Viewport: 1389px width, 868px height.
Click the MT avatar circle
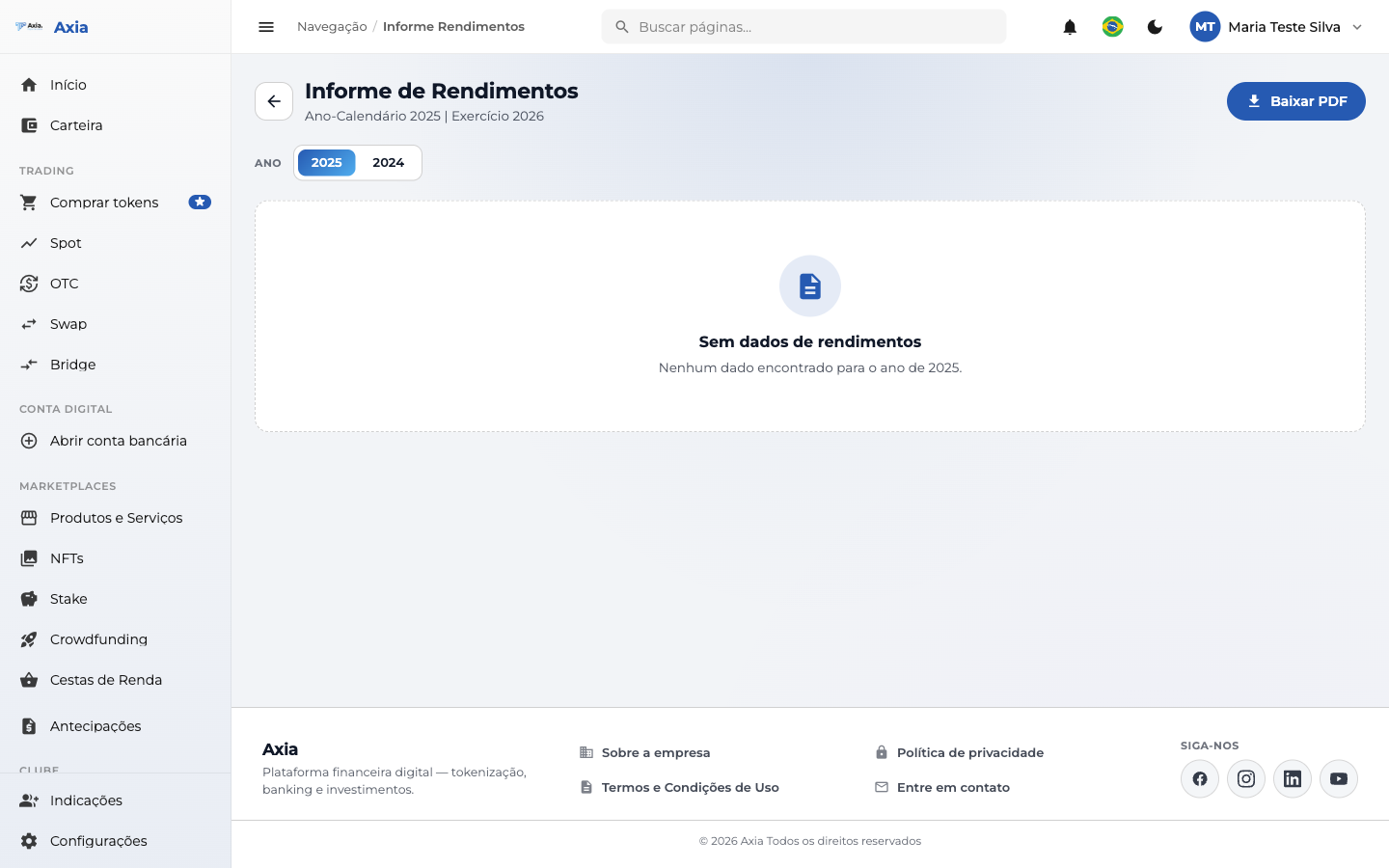[x=1205, y=27]
